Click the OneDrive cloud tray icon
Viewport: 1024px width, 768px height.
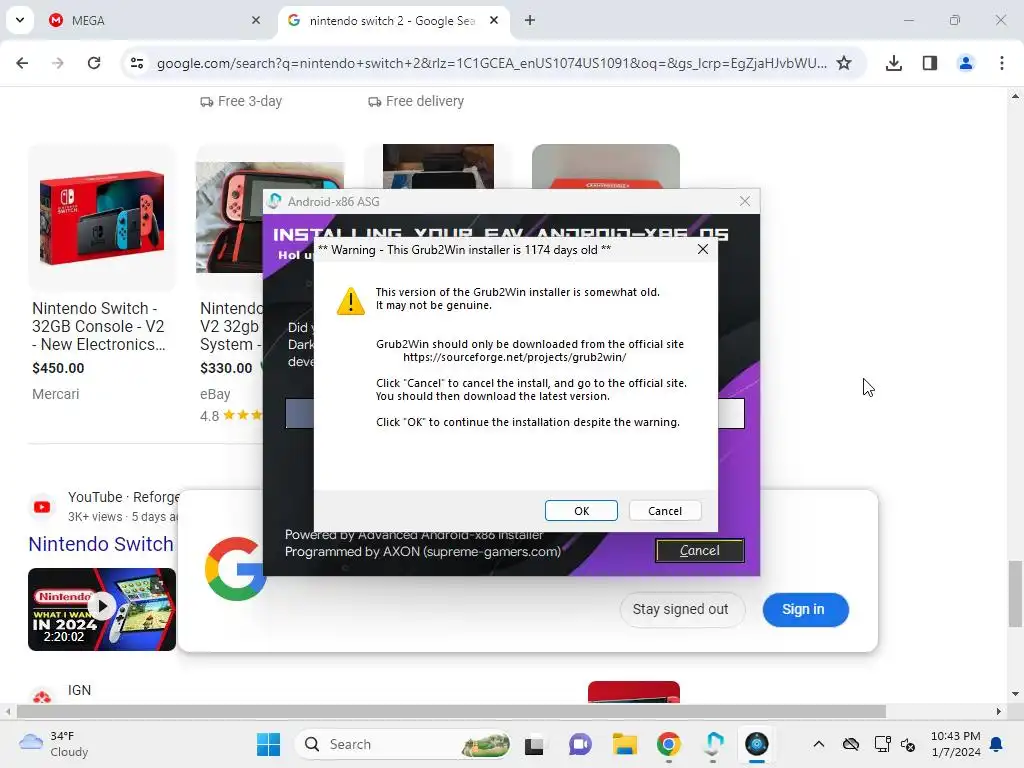click(x=850, y=744)
